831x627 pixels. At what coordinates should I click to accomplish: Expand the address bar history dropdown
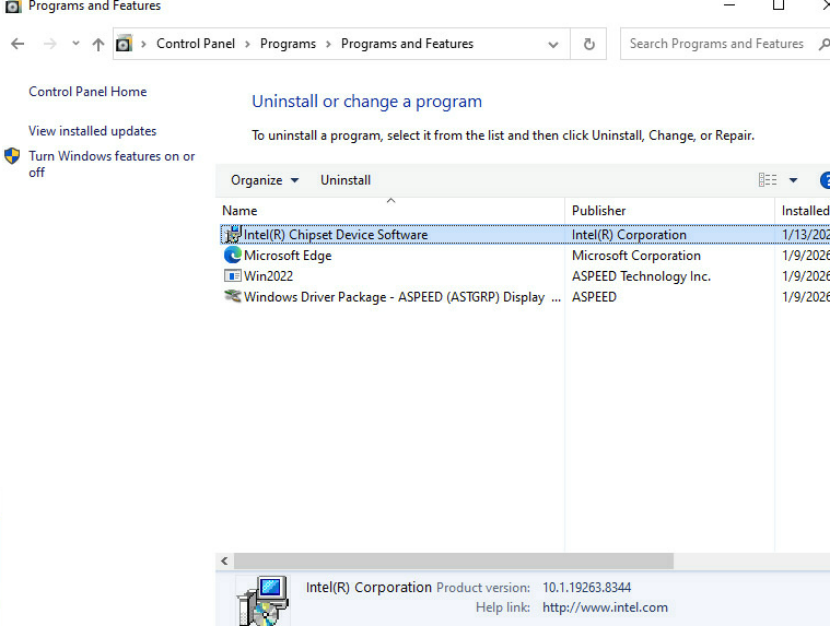(553, 44)
